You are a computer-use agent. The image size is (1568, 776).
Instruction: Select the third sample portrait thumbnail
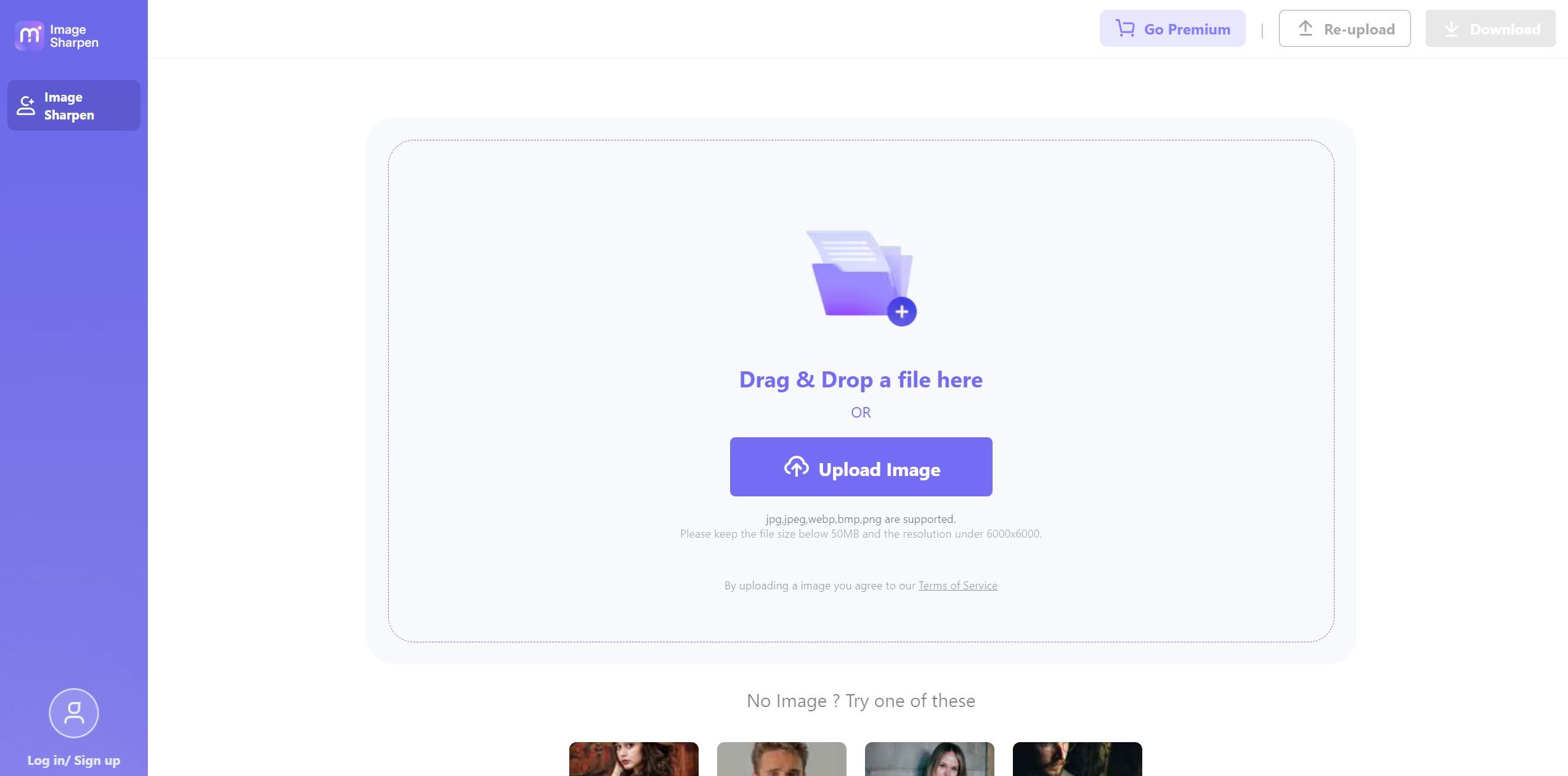tap(929, 758)
